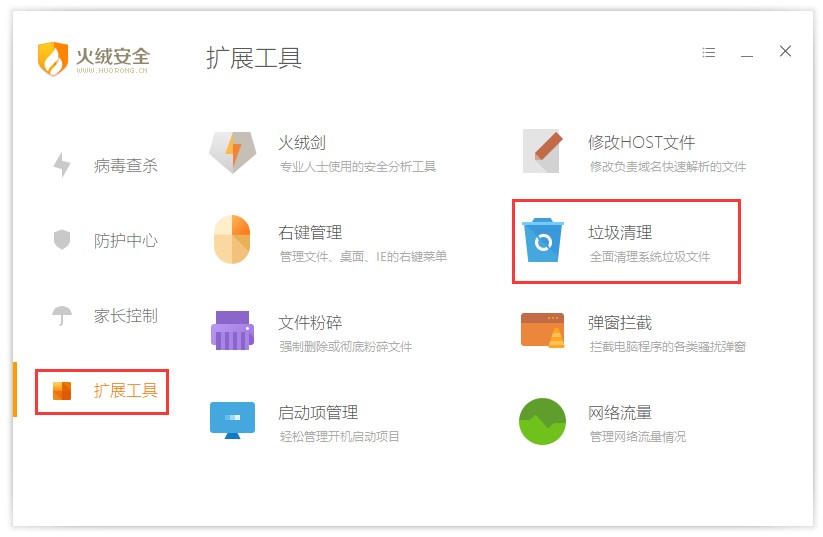Click the 启动项管理 title text
The width and height of the screenshot is (823, 537).
point(318,412)
